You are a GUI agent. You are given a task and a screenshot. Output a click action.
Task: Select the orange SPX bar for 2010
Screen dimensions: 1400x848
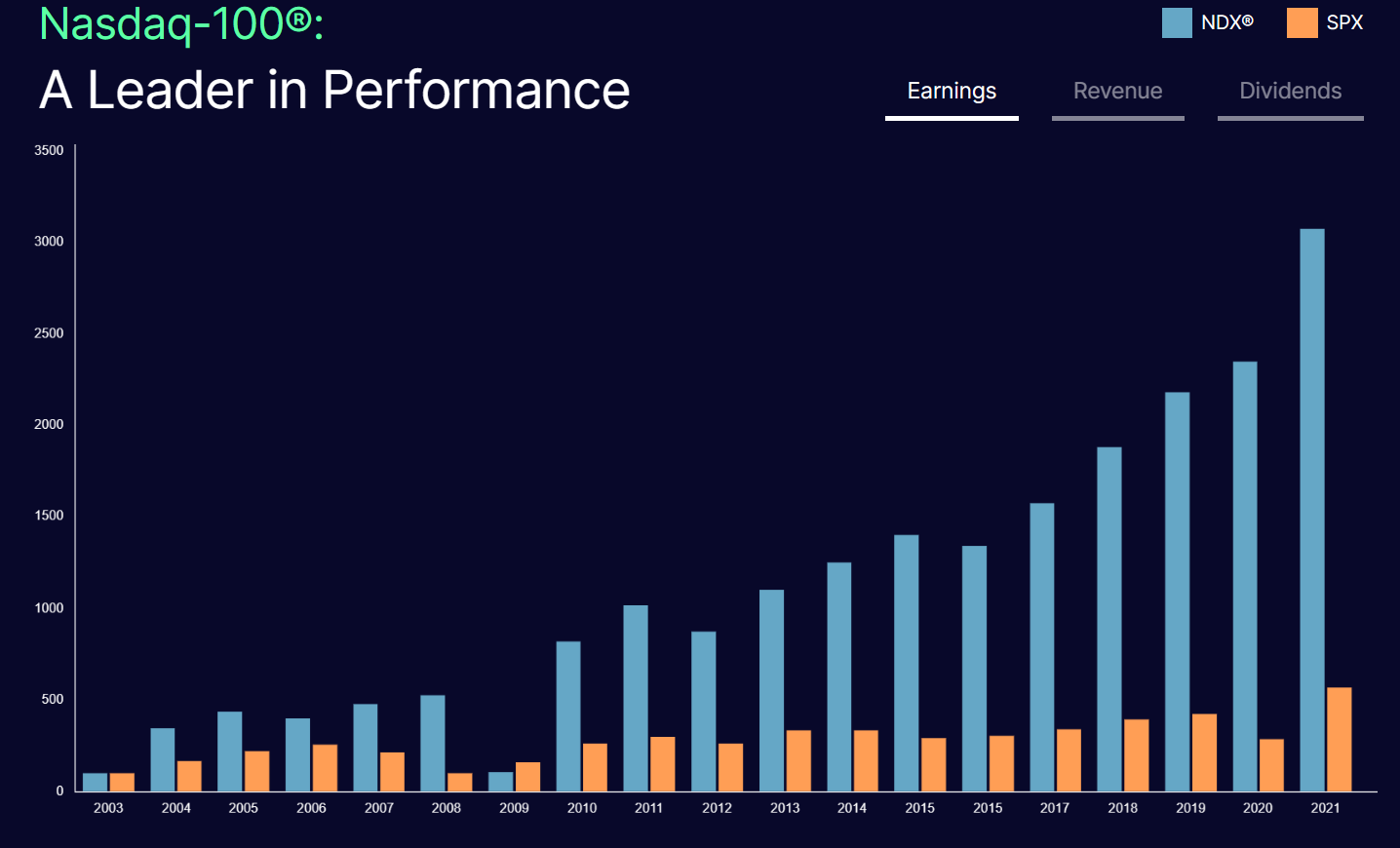pos(595,767)
